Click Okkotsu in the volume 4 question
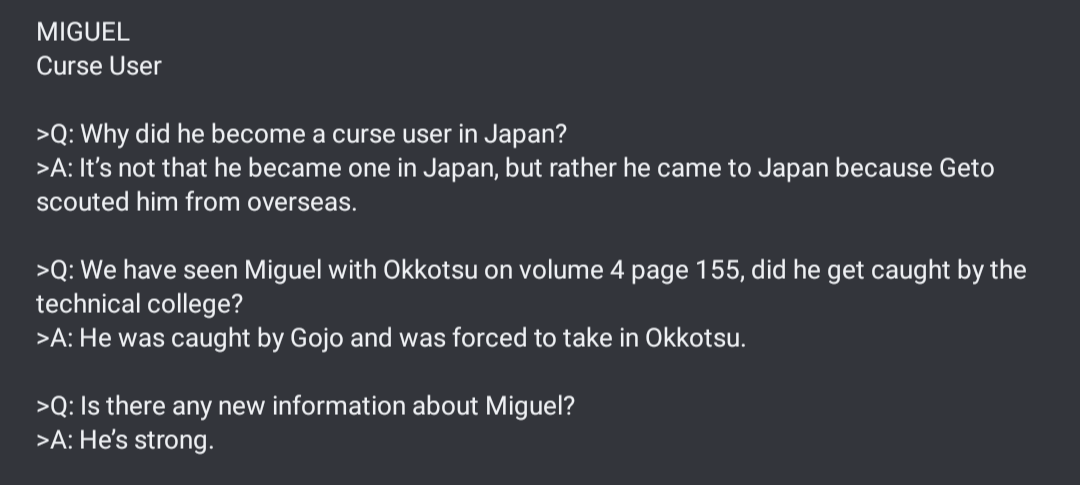Viewport: 1080px width, 485px height. [430, 269]
